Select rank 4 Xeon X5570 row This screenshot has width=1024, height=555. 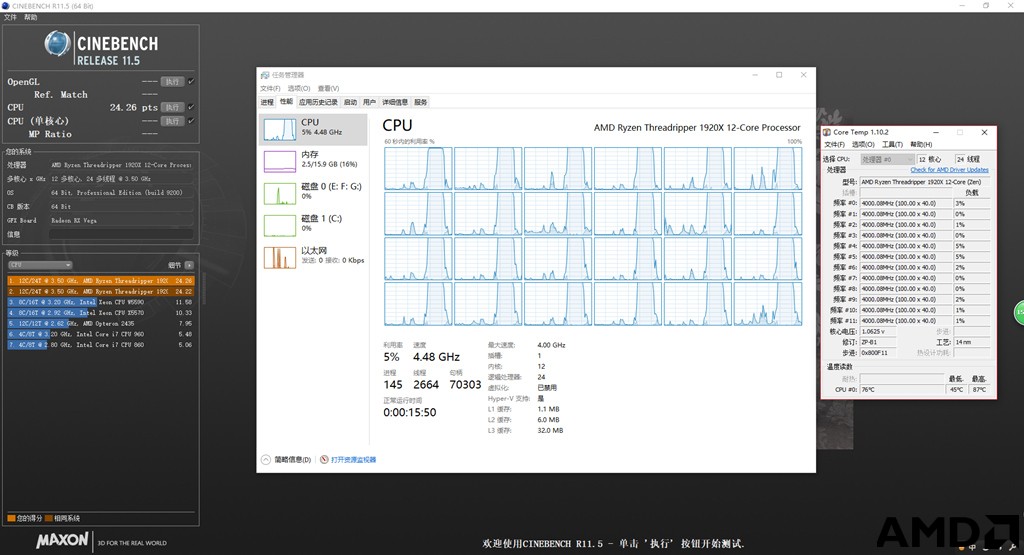pyautogui.click(x=101, y=313)
